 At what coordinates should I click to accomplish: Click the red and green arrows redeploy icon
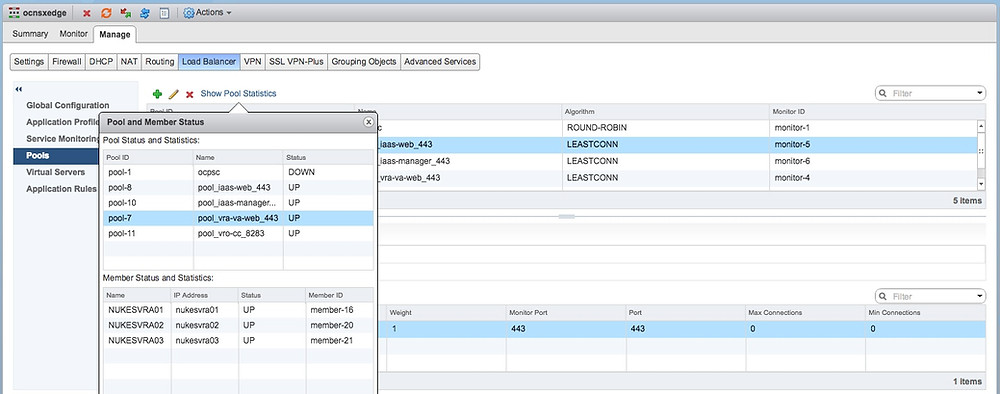(x=126, y=13)
